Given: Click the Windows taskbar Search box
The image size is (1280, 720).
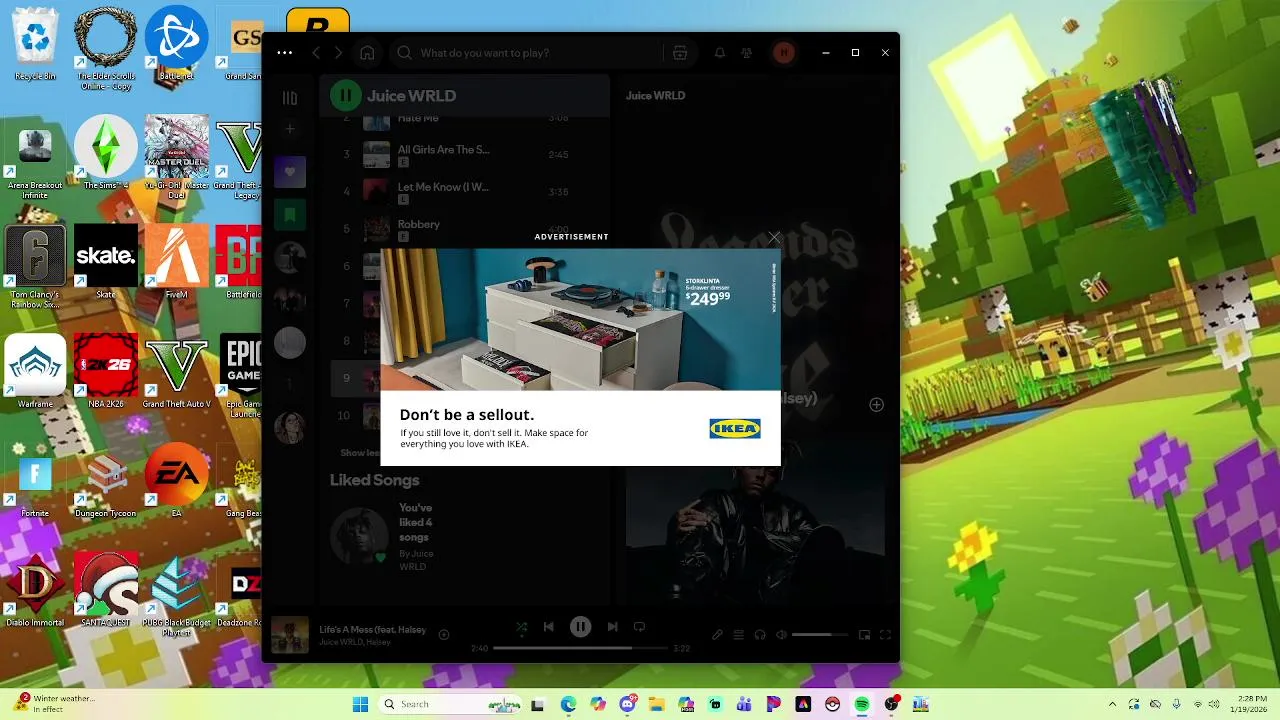Looking at the screenshot, I should 451,704.
